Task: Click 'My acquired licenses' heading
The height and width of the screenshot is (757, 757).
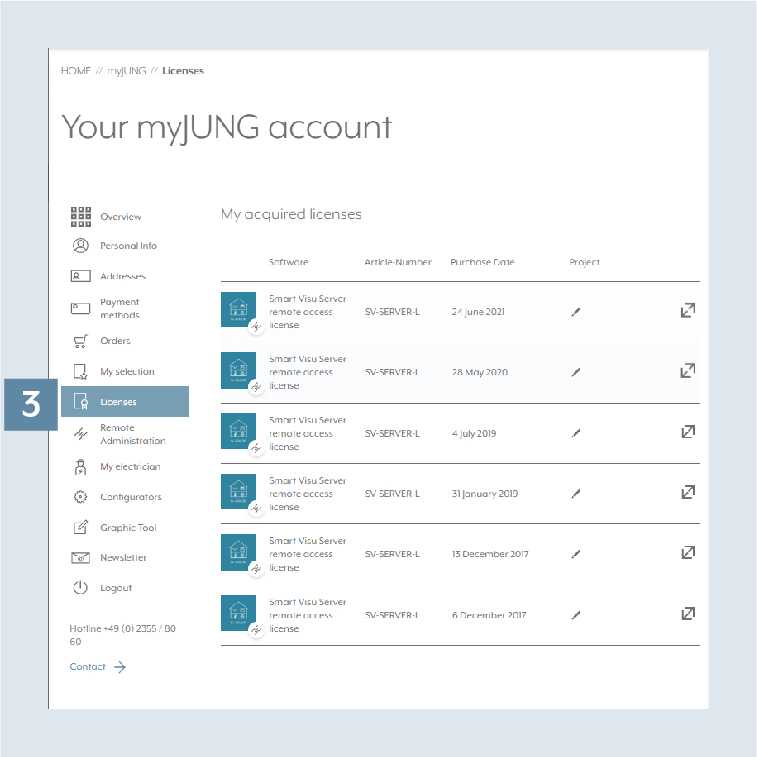Action: 291,214
